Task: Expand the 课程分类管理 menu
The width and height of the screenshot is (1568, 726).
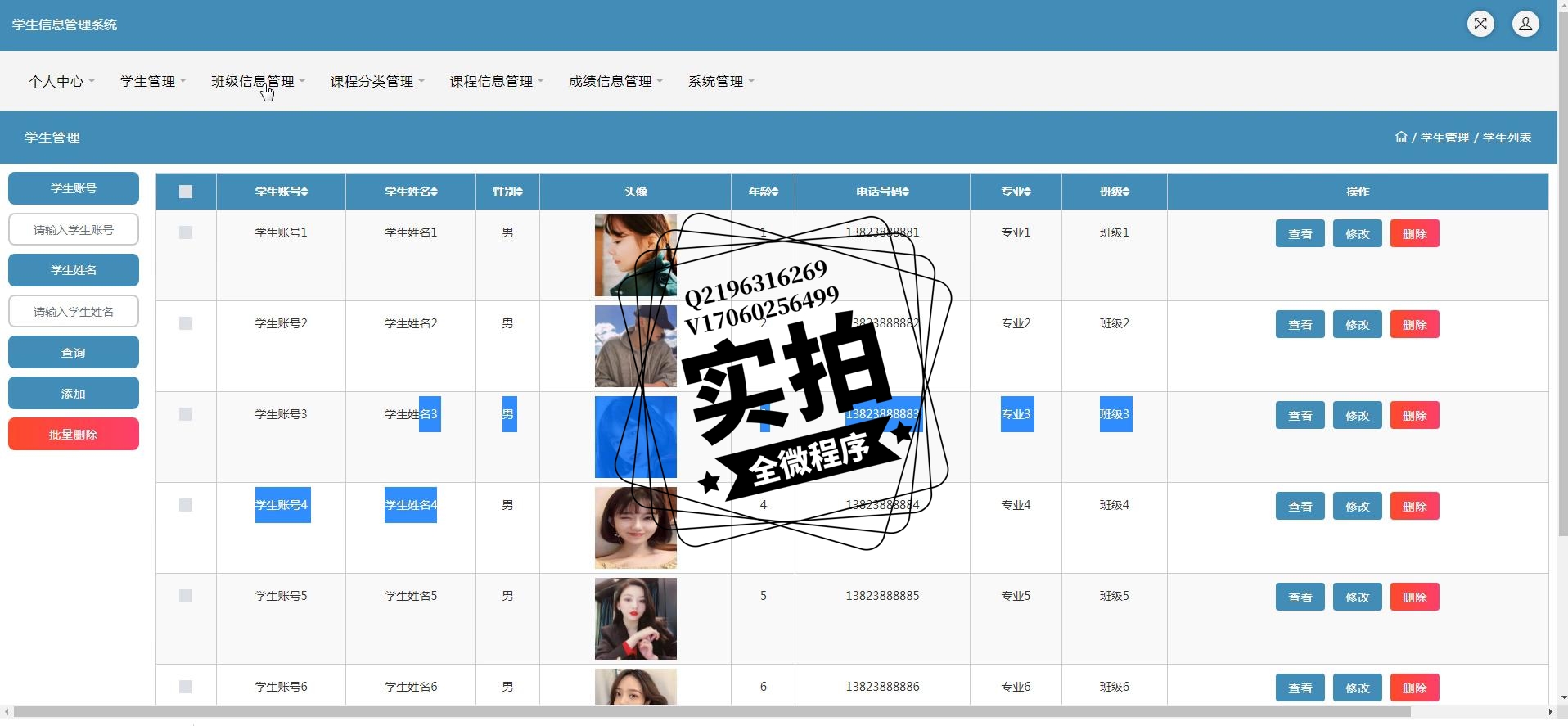Action: point(378,81)
